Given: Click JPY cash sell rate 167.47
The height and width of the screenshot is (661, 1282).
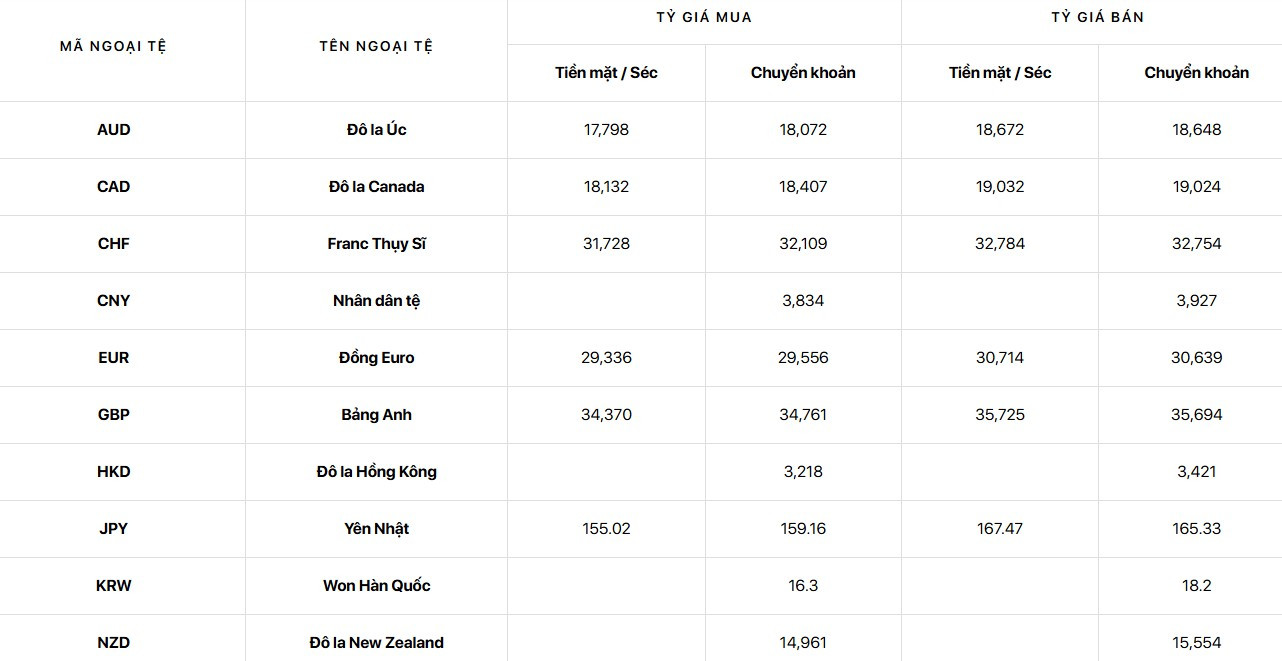Looking at the screenshot, I should click(1000, 529).
